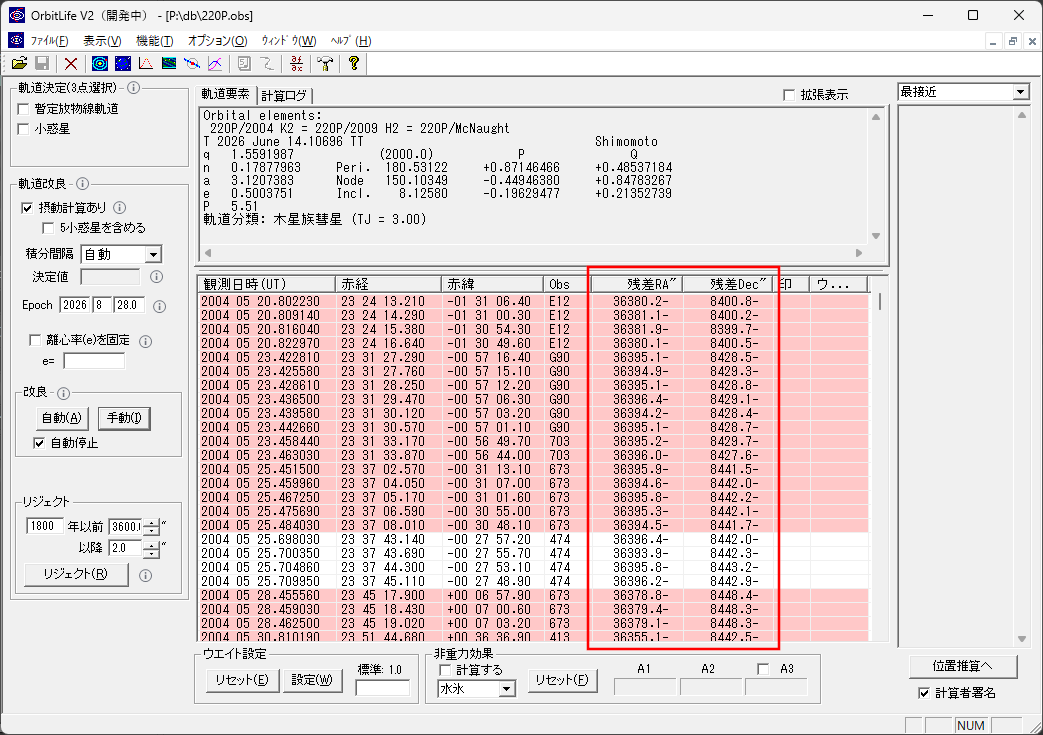Open the orbit diagram view icon
This screenshot has width=1043, height=735.
tap(100, 64)
